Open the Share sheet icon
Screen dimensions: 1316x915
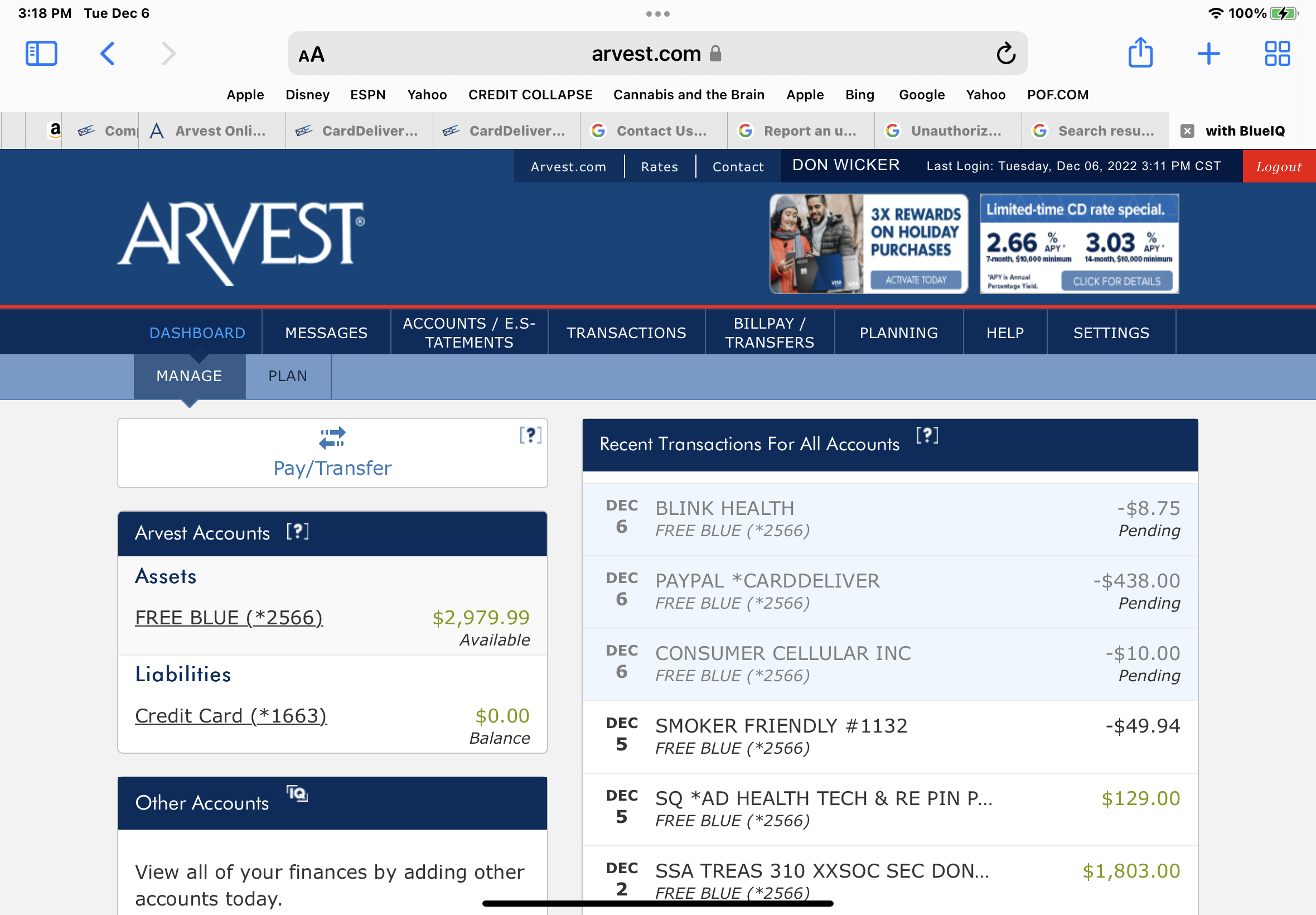(1140, 53)
